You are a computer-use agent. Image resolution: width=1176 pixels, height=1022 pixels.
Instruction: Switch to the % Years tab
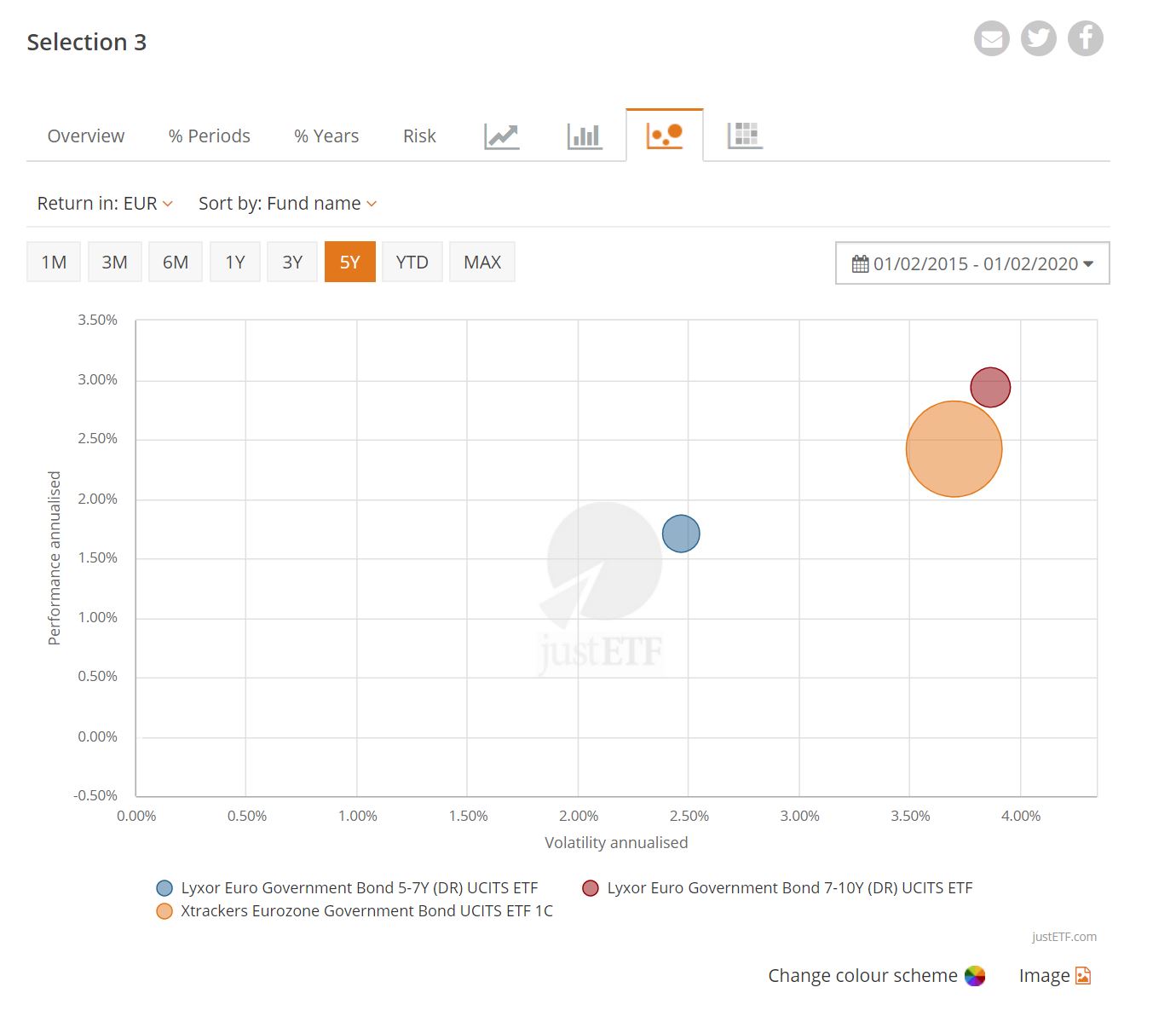click(326, 136)
